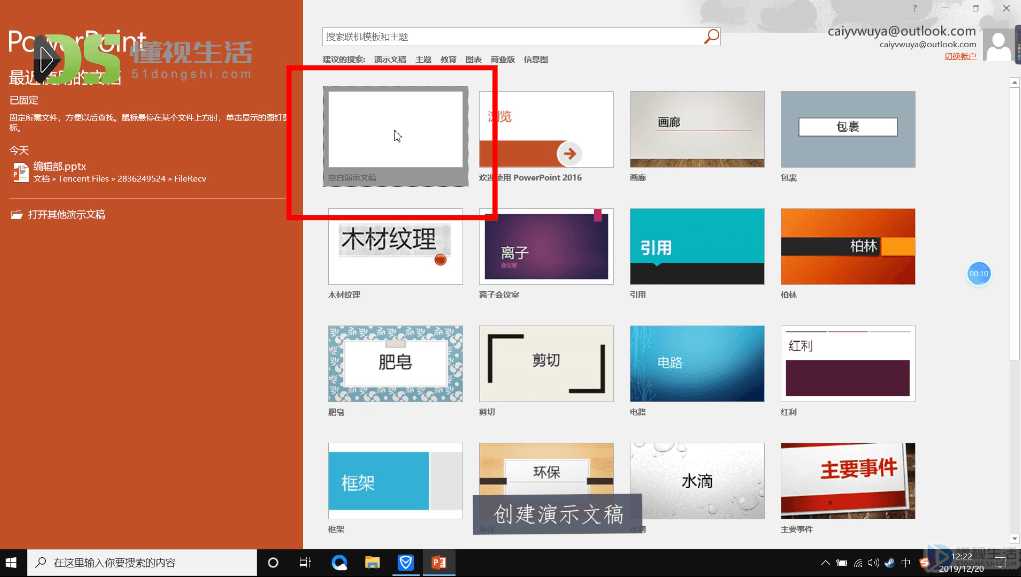Open Task View on taskbar
Image resolution: width=1021 pixels, height=577 pixels.
305,563
